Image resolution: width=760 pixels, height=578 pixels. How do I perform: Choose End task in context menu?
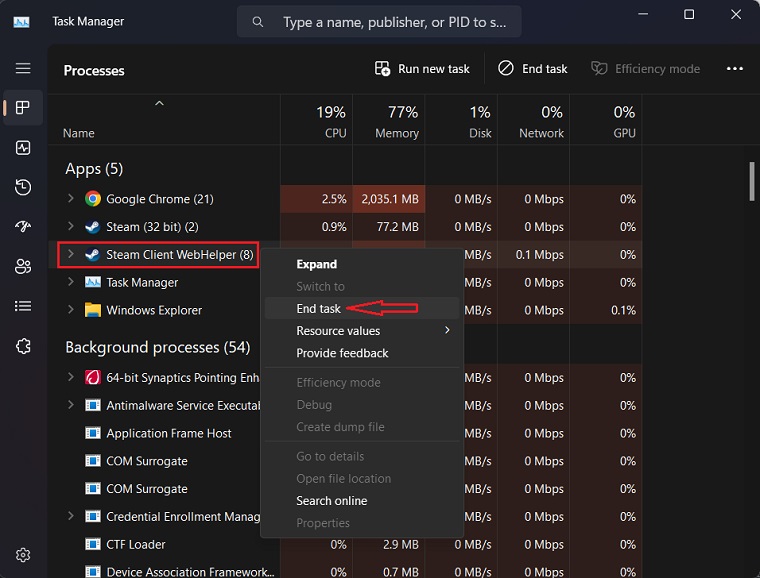[319, 309]
